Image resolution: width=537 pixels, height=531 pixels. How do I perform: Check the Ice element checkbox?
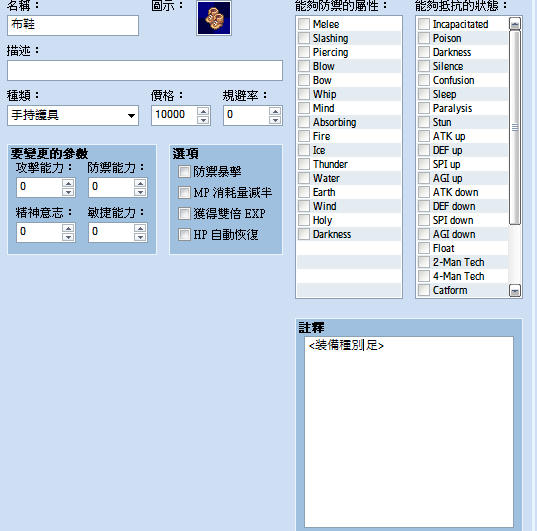click(x=304, y=150)
